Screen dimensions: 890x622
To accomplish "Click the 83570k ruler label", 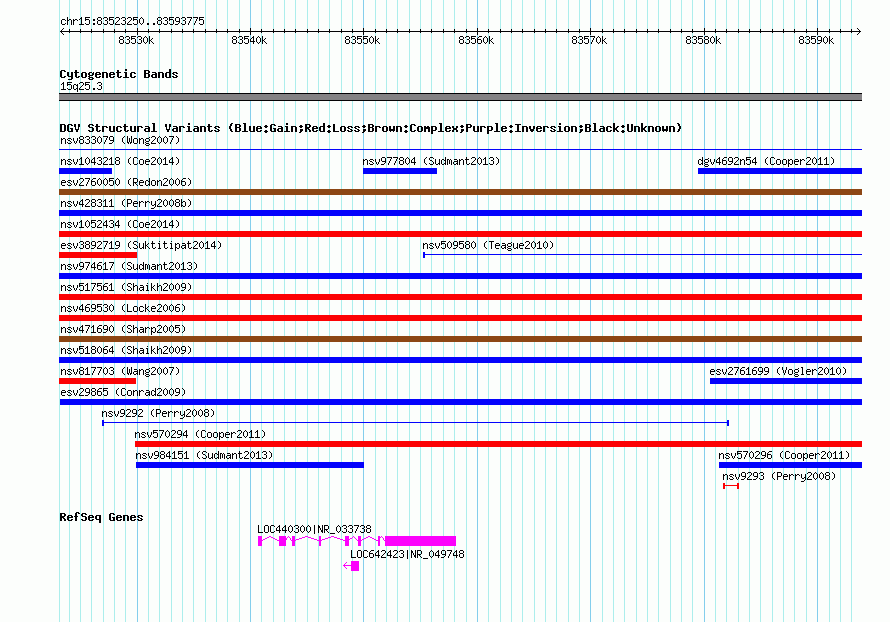I will pyautogui.click(x=589, y=40).
